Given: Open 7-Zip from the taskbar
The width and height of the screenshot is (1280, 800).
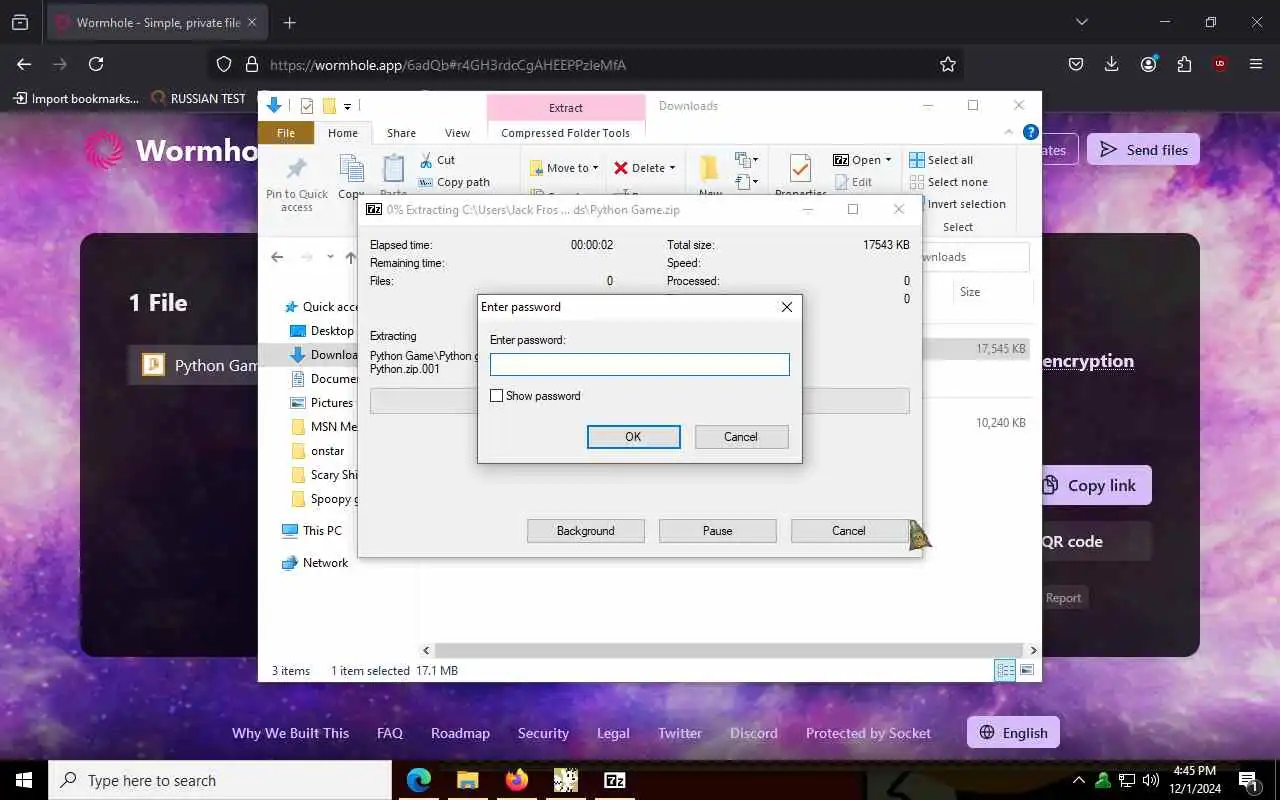Looking at the screenshot, I should 615,780.
